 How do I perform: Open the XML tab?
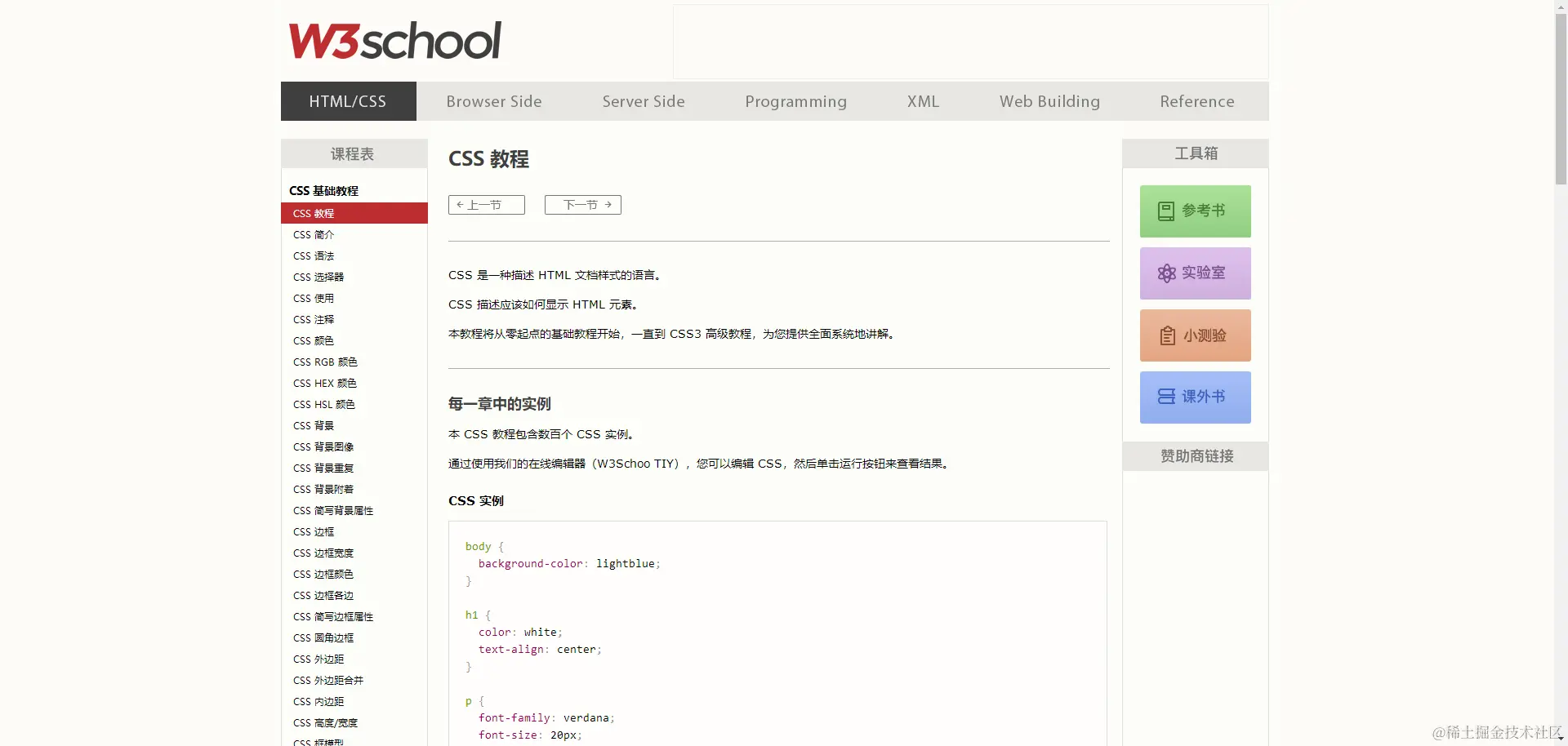coord(923,101)
